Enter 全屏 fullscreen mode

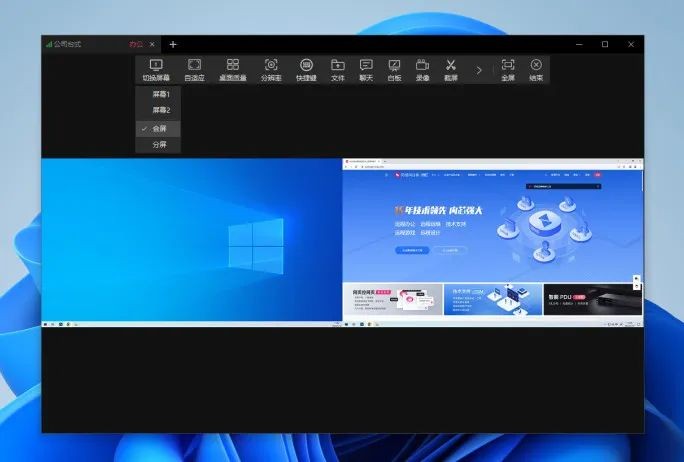click(508, 70)
